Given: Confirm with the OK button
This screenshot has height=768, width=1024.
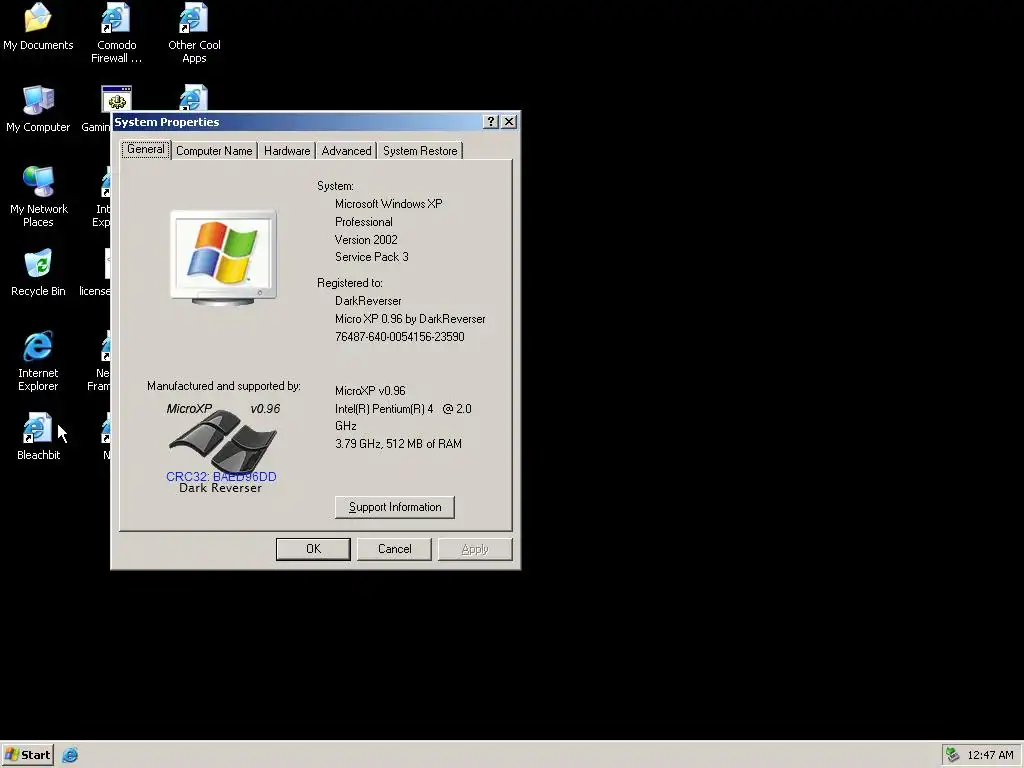Looking at the screenshot, I should pyautogui.click(x=313, y=549).
